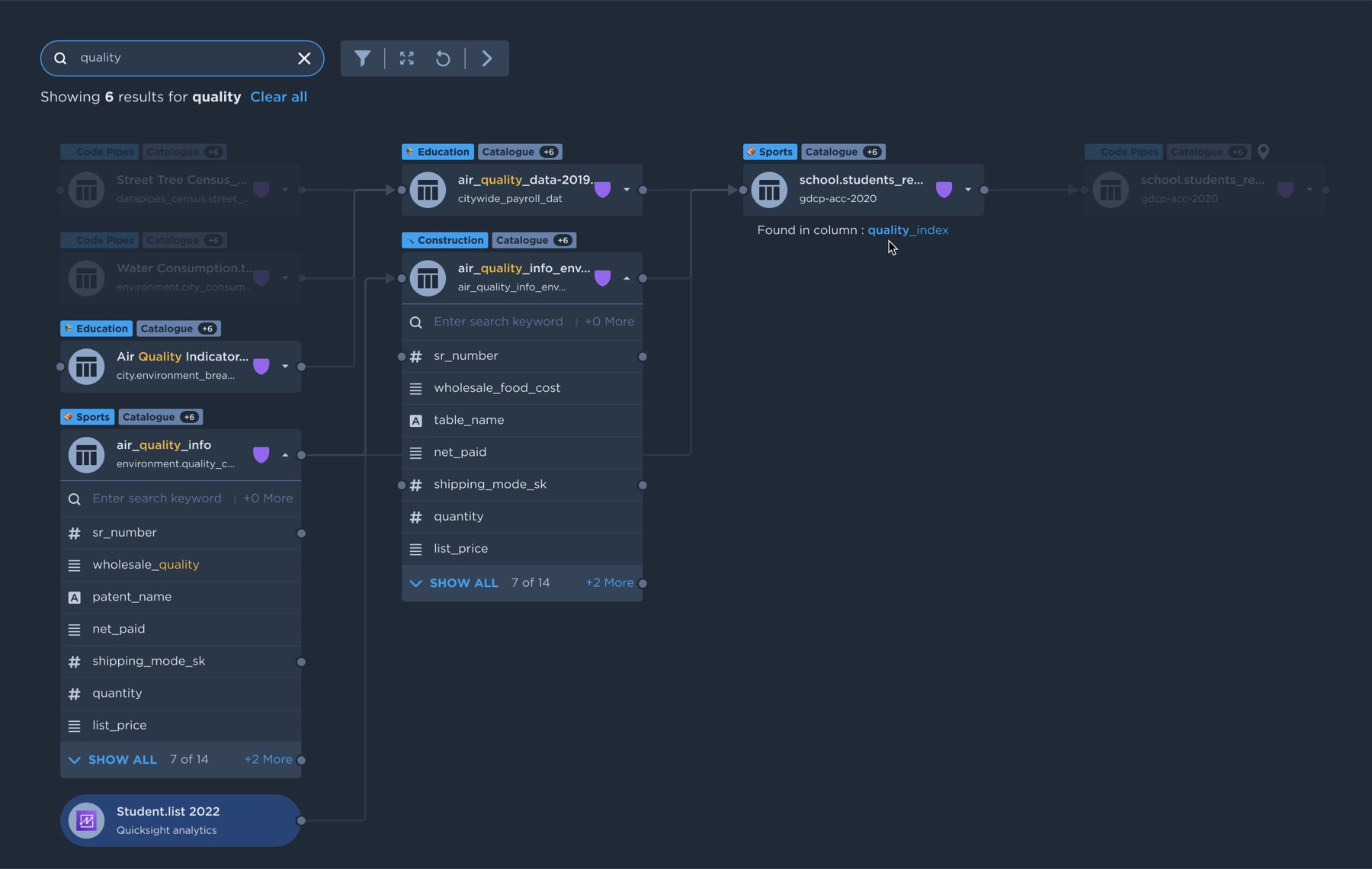Click the fit-to-screen expand icon
Image resolution: width=1372 pixels, height=869 pixels.
click(407, 58)
